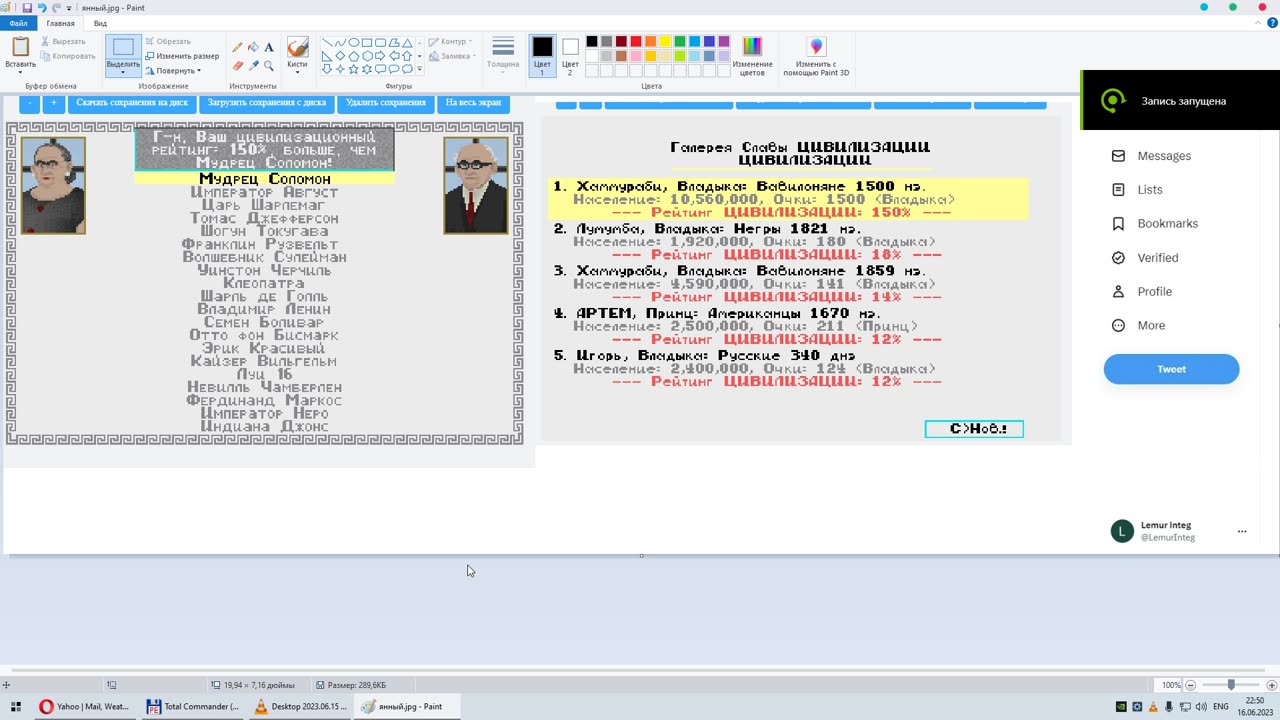Open Messages in the side panel
The width and height of the screenshot is (1280, 720).
pyautogui.click(x=1151, y=156)
